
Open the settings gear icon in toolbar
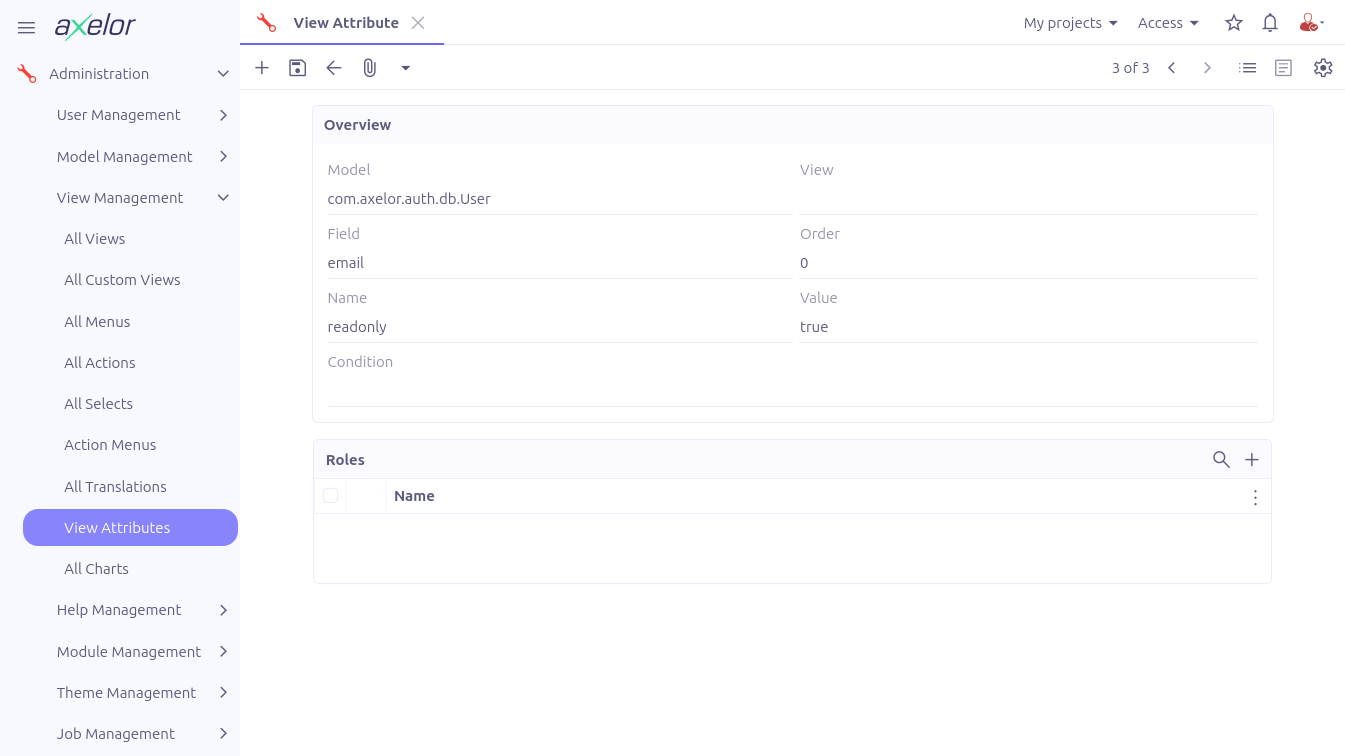[1323, 68]
